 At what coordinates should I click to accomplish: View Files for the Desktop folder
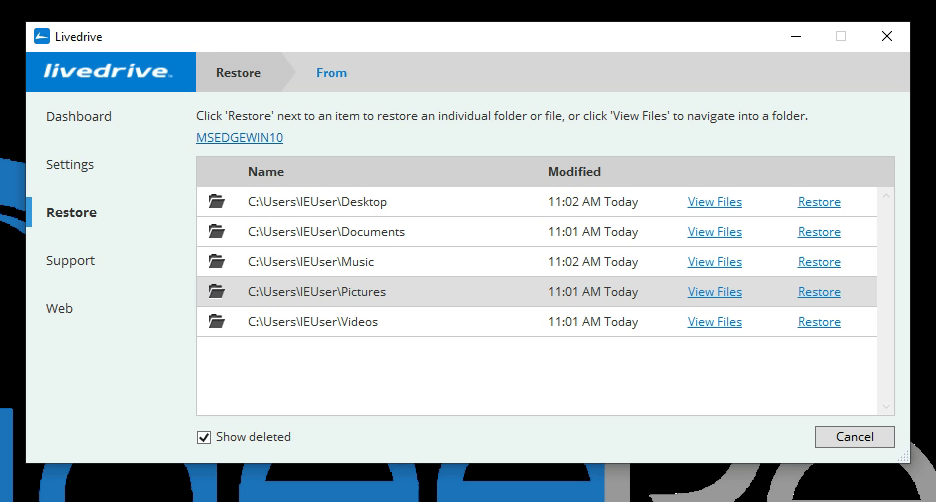pyautogui.click(x=714, y=202)
